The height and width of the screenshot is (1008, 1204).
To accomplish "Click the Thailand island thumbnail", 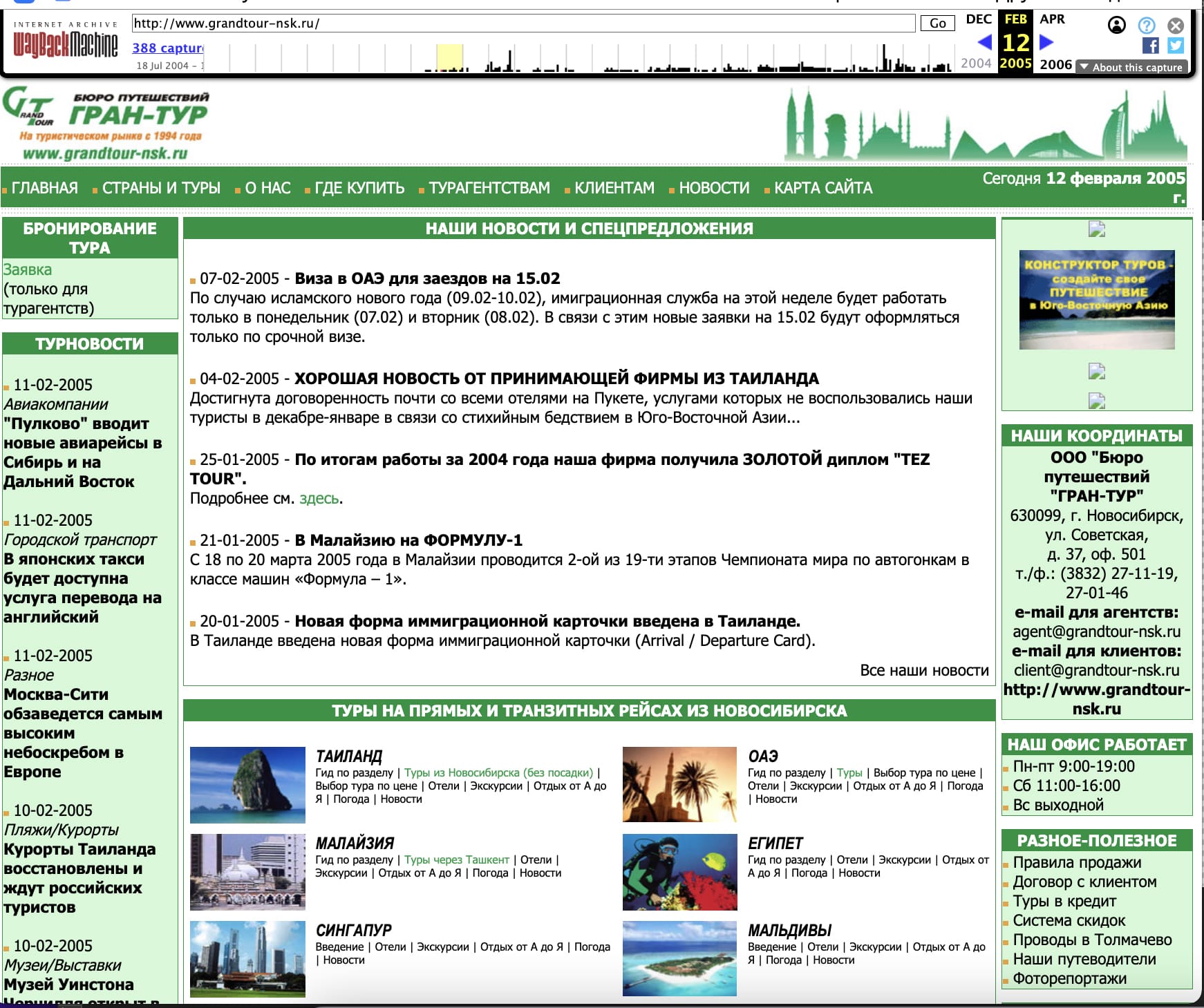I will (x=247, y=785).
